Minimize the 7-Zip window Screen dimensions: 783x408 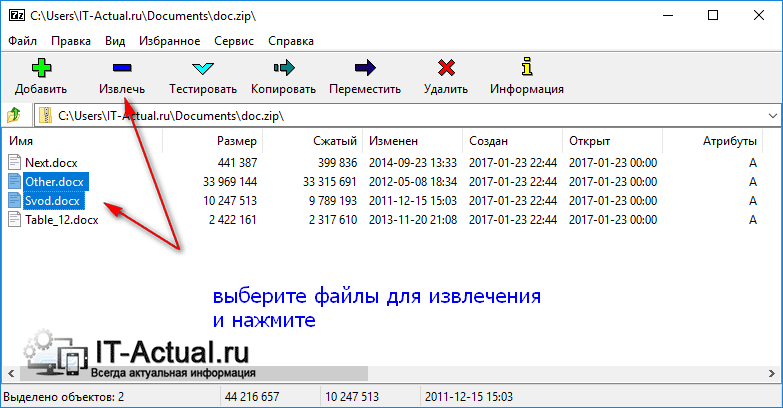(668, 15)
